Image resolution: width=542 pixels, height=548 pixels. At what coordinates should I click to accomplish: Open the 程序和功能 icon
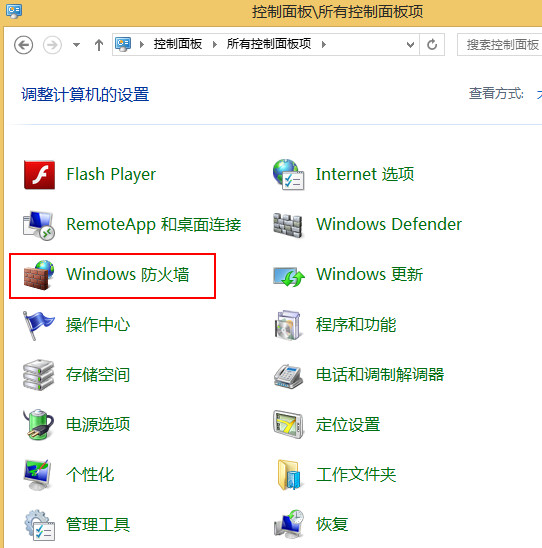point(288,325)
